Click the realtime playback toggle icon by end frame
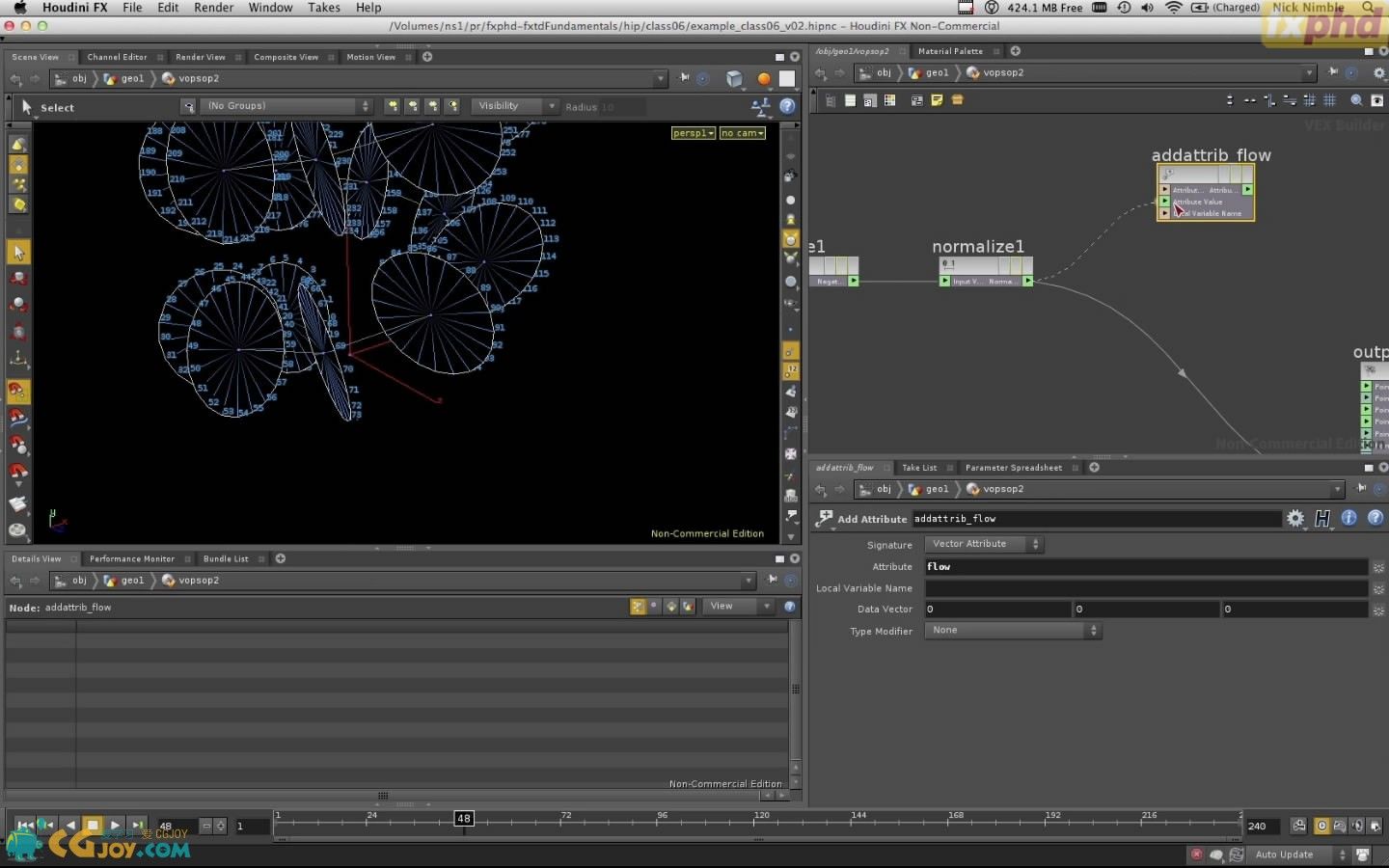1389x868 pixels. tap(1321, 827)
